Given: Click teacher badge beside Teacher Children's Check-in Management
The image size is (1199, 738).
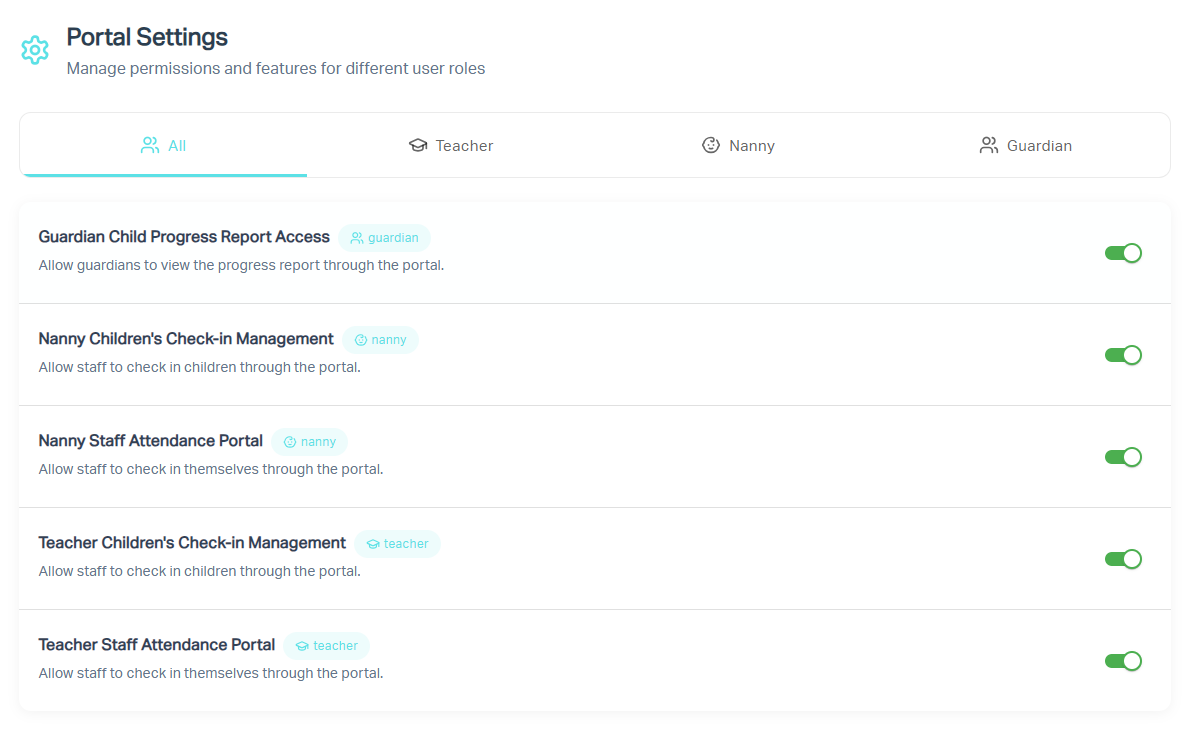Looking at the screenshot, I should pos(397,544).
